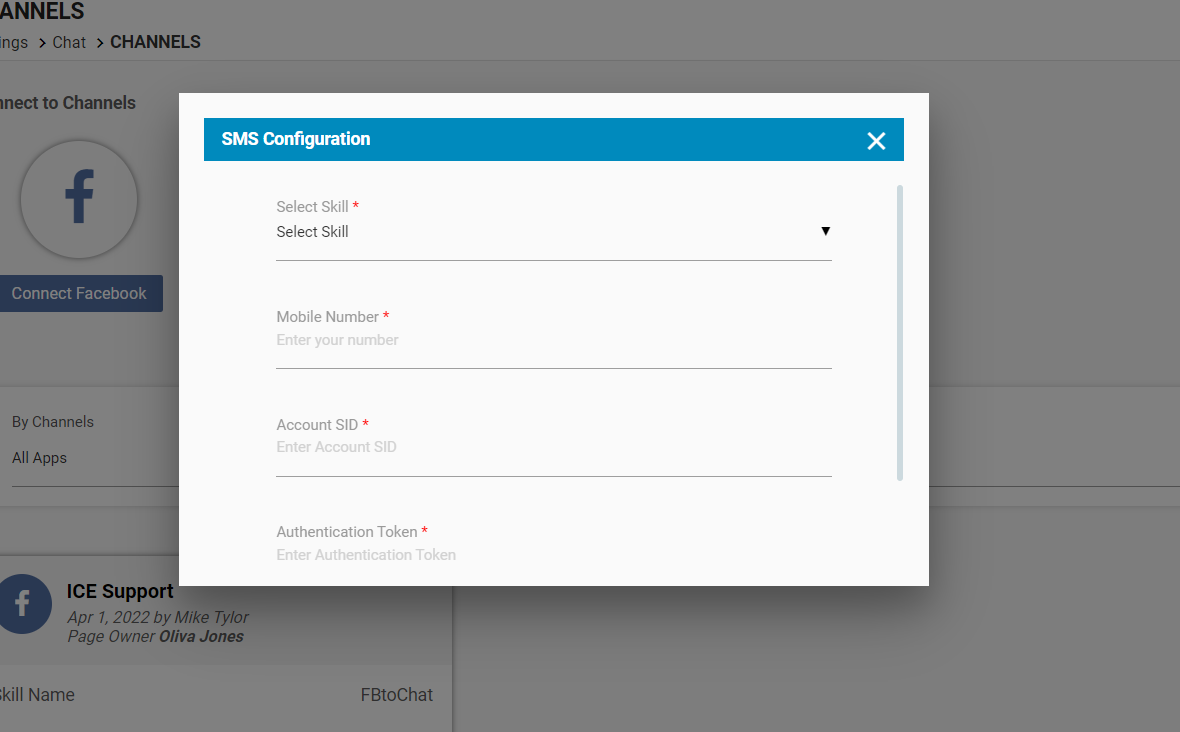Click the CHANNELS breadcrumb item
This screenshot has height=732, width=1180.
coord(155,42)
